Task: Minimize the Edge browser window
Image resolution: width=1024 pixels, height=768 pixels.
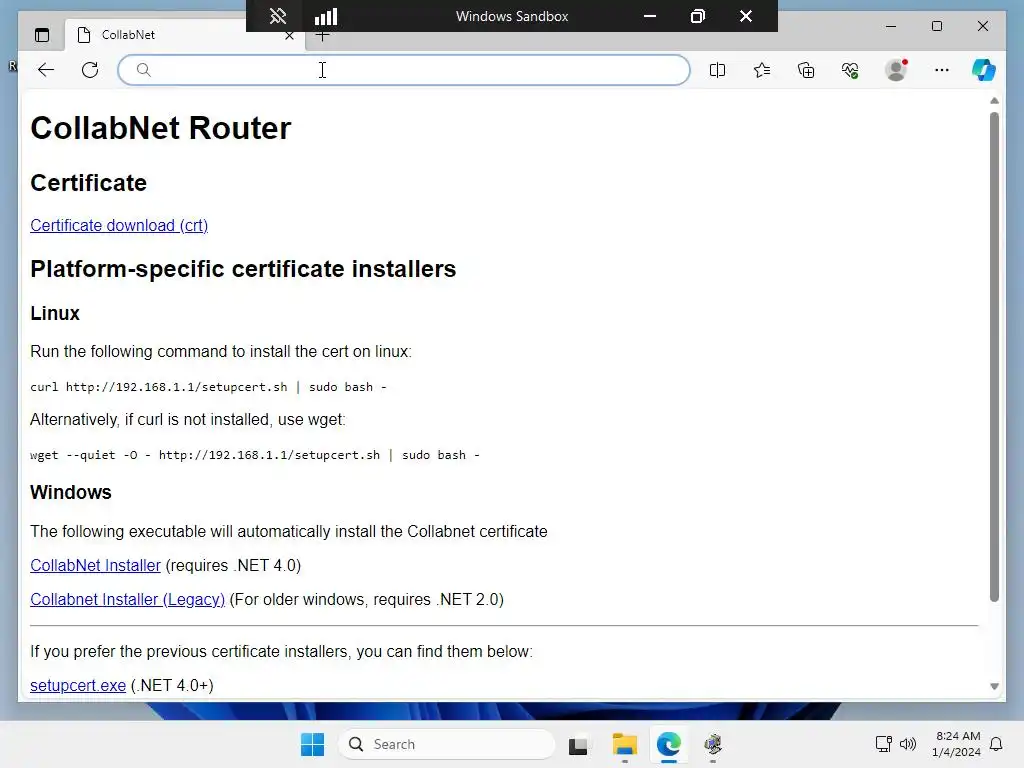Action: pos(891,26)
